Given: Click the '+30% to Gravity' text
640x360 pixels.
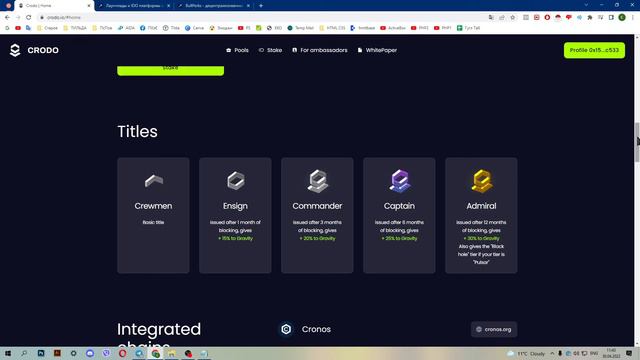Looking at the screenshot, I should (481, 238).
